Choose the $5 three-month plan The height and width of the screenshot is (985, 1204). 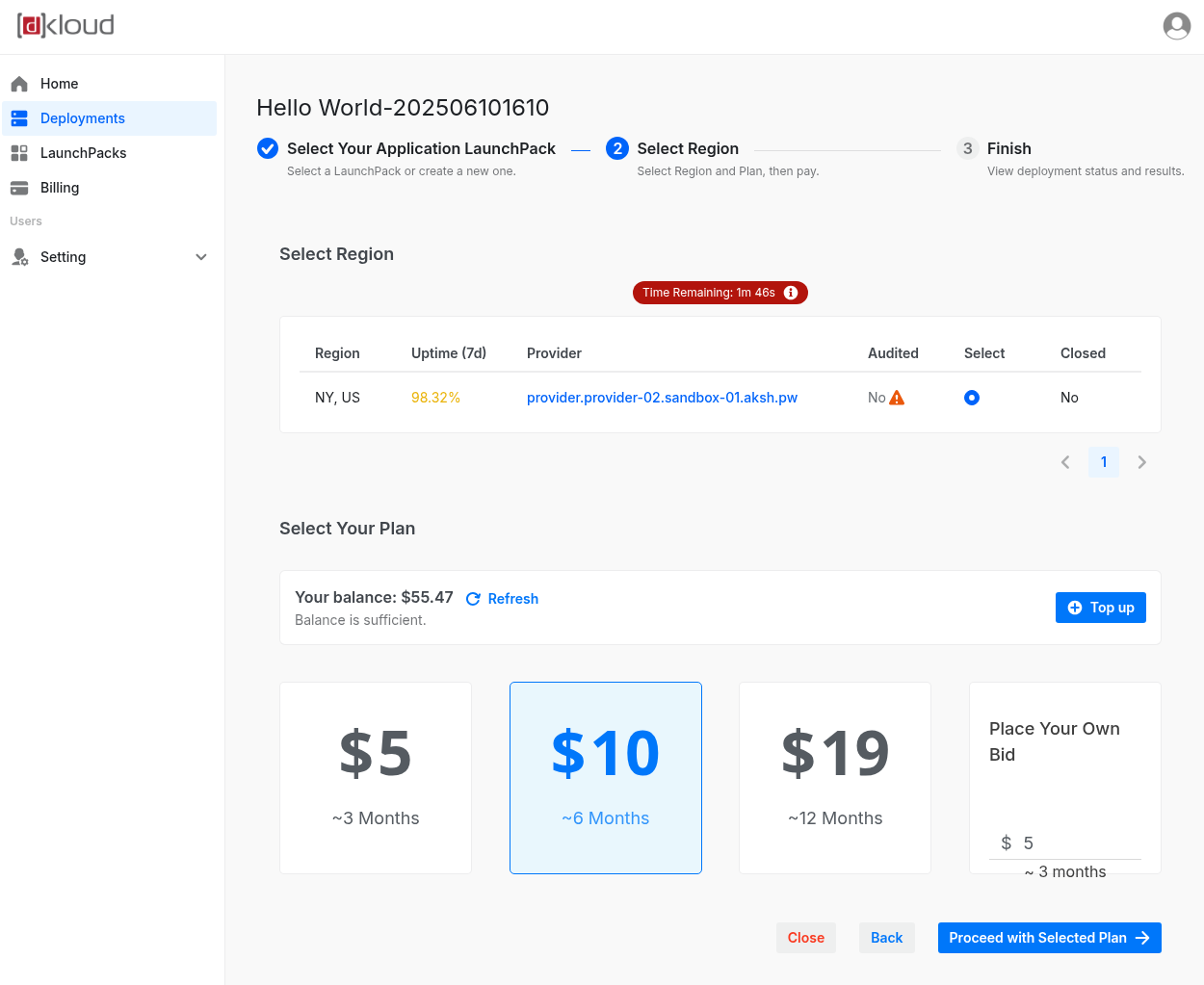376,778
